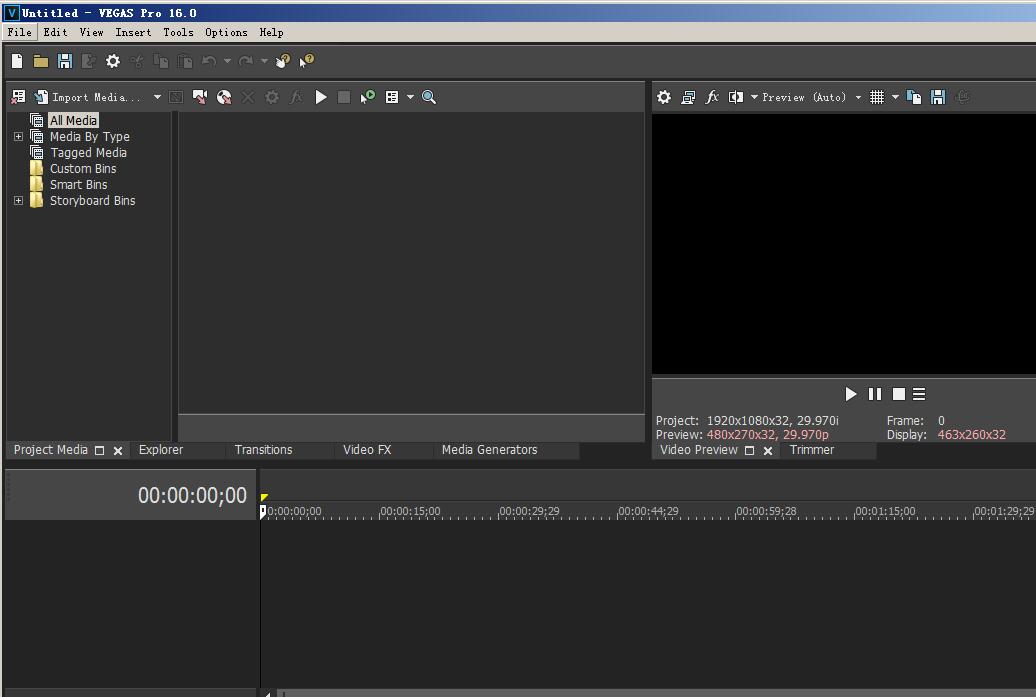
Task: Open the Interactive Tutorials hand icon
Action: 283,61
